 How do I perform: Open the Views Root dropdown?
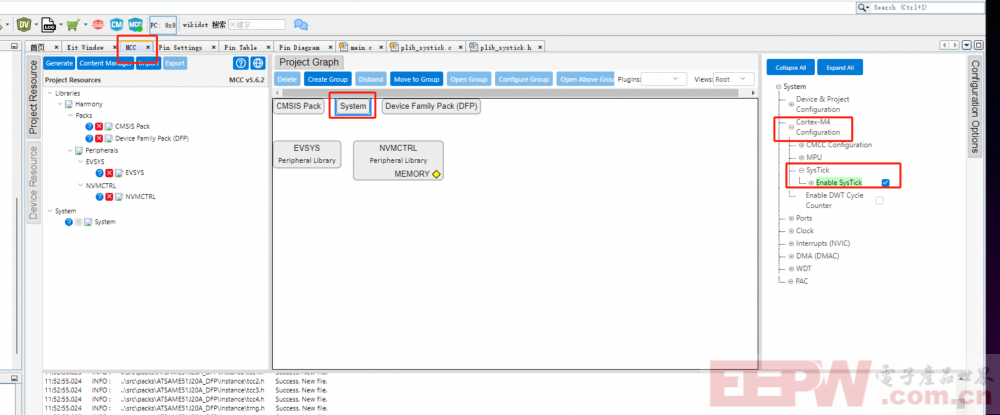tap(733, 79)
